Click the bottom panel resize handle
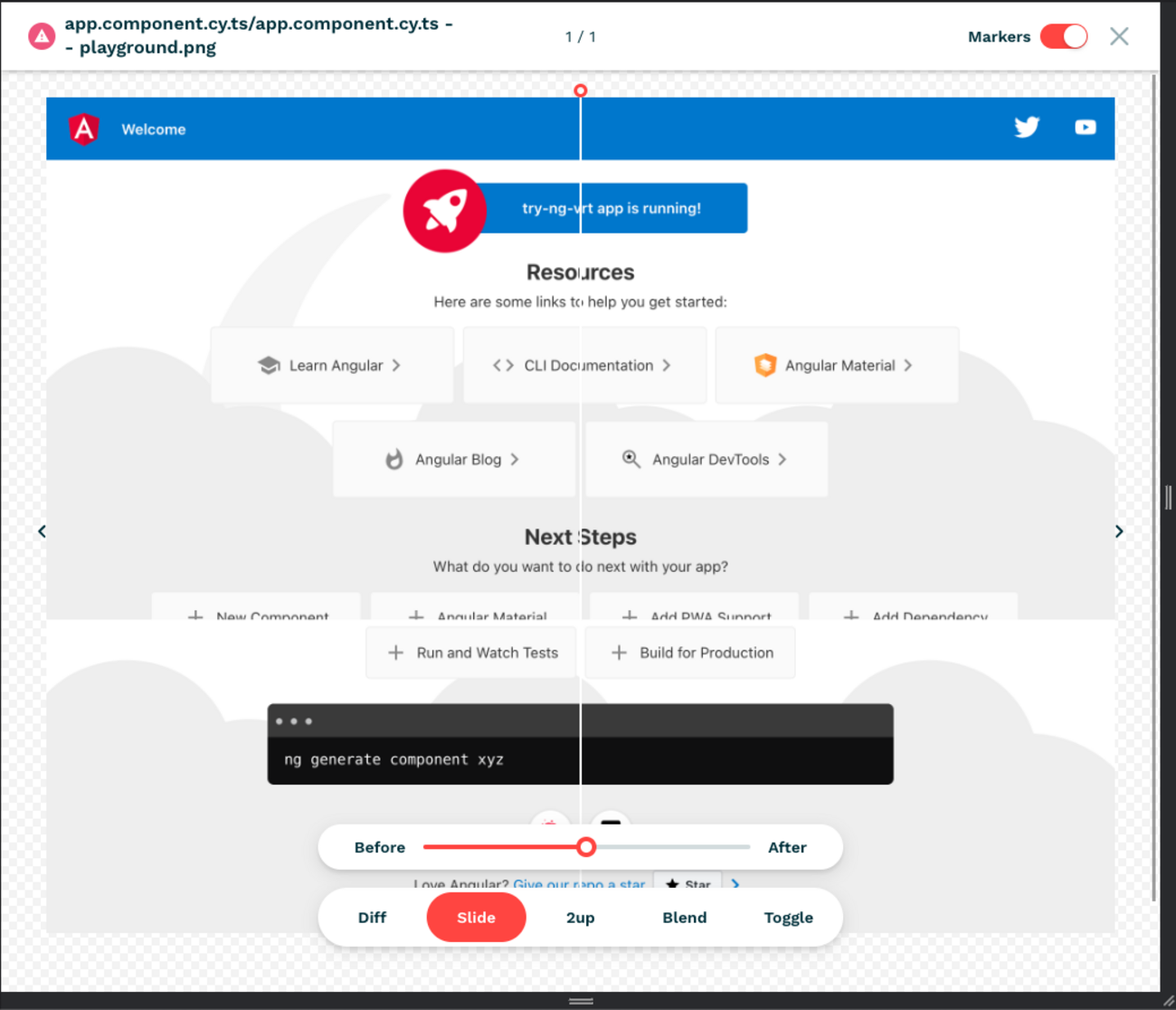The image size is (1176, 1010). [x=581, y=1001]
